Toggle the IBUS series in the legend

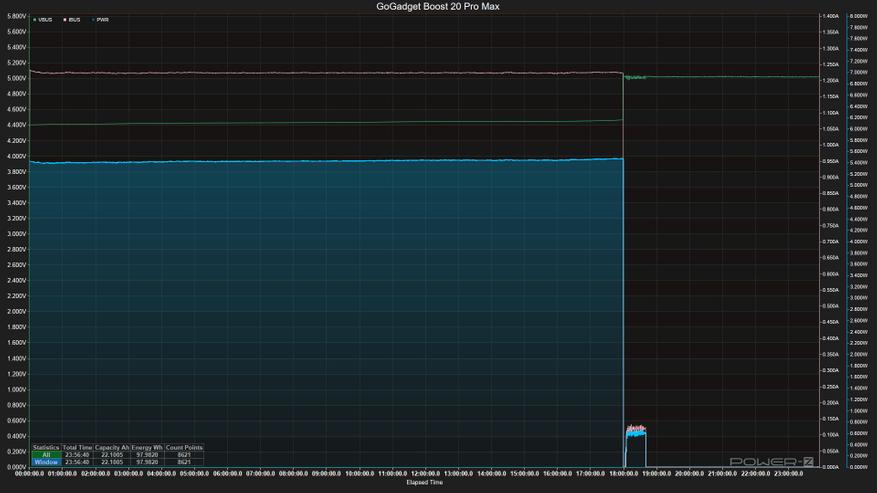coord(72,20)
